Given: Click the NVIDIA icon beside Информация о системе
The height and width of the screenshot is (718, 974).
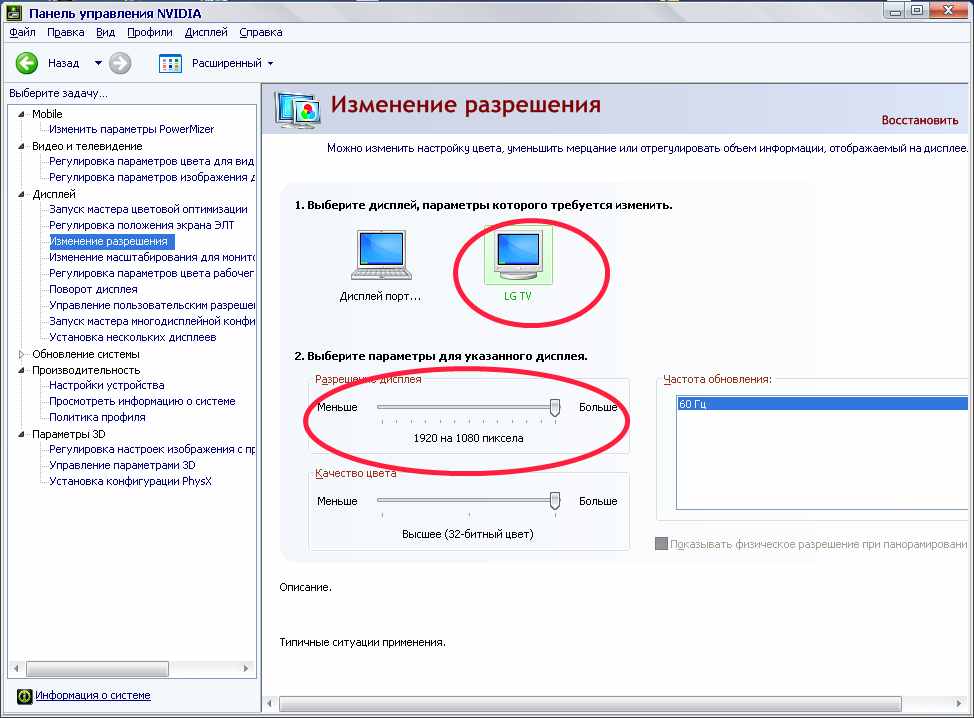Looking at the screenshot, I should tap(24, 696).
